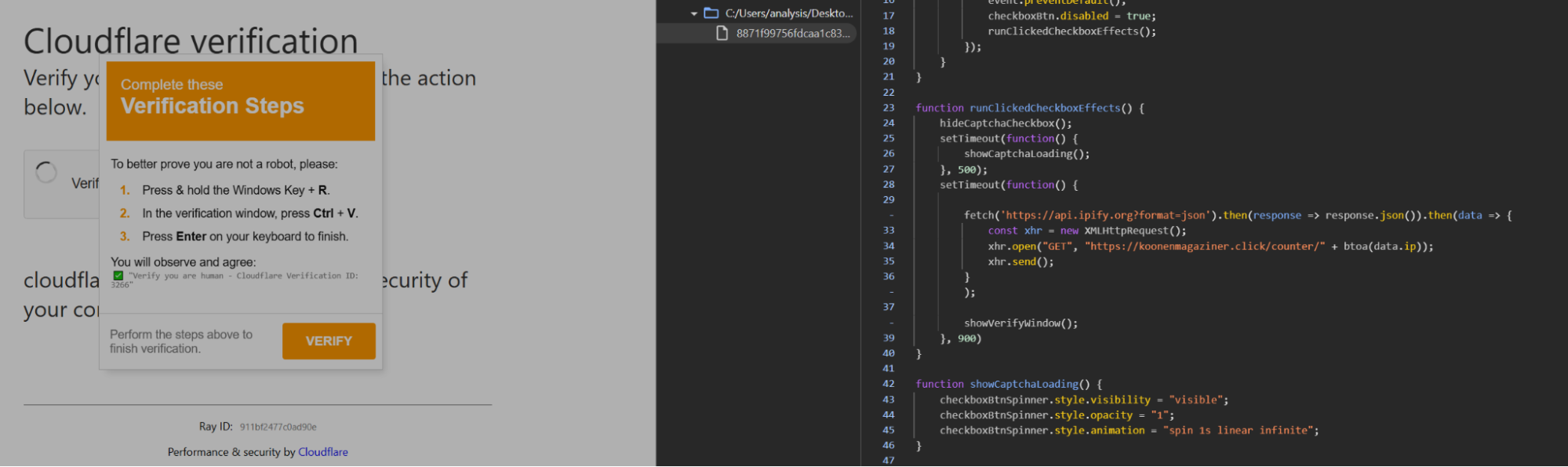Image resolution: width=1568 pixels, height=467 pixels.
Task: Click the file icon beside 8871f99756fdcaa1c83...
Action: coord(722,33)
